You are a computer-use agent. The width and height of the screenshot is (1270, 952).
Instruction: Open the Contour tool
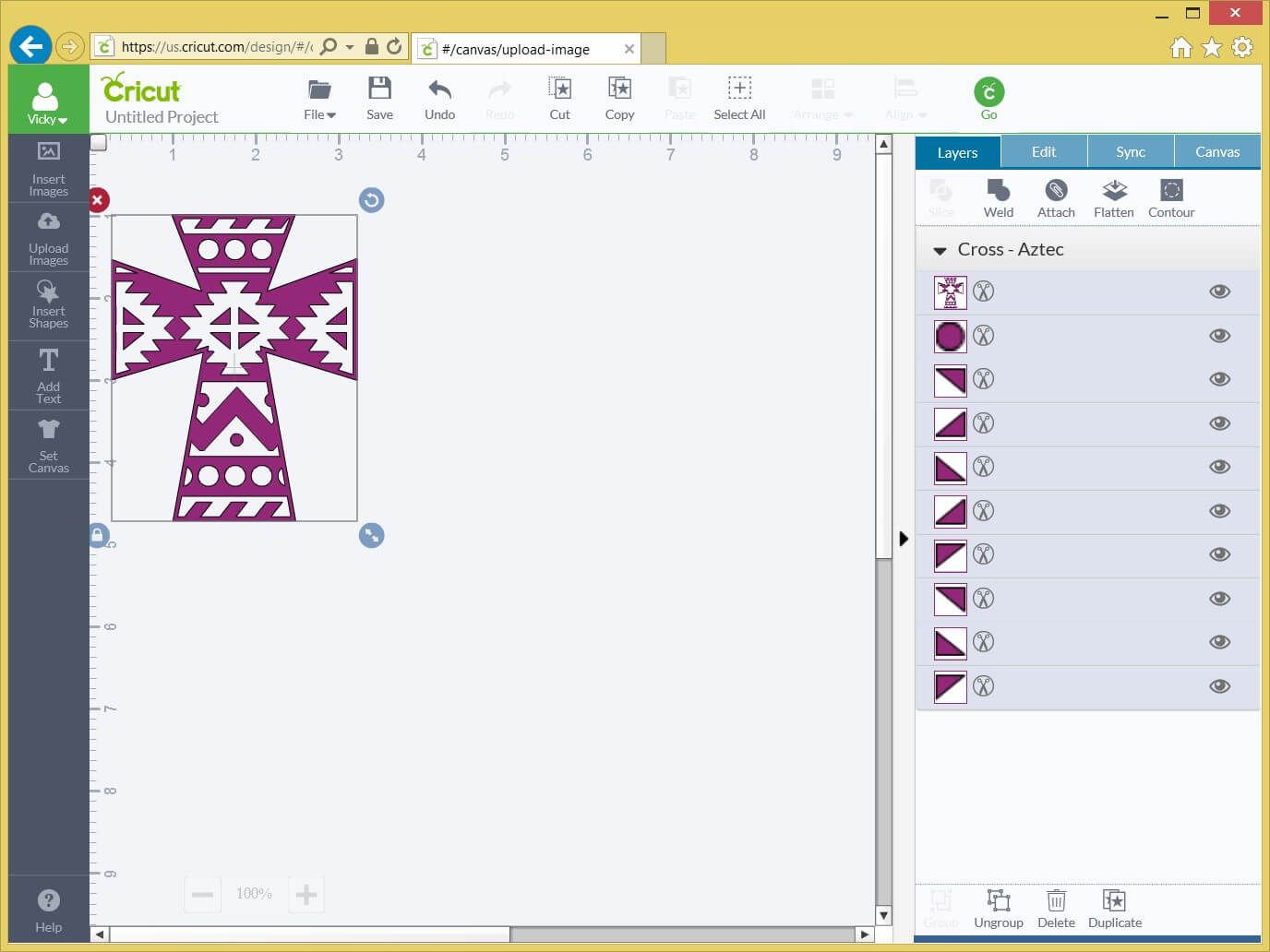1171,191
